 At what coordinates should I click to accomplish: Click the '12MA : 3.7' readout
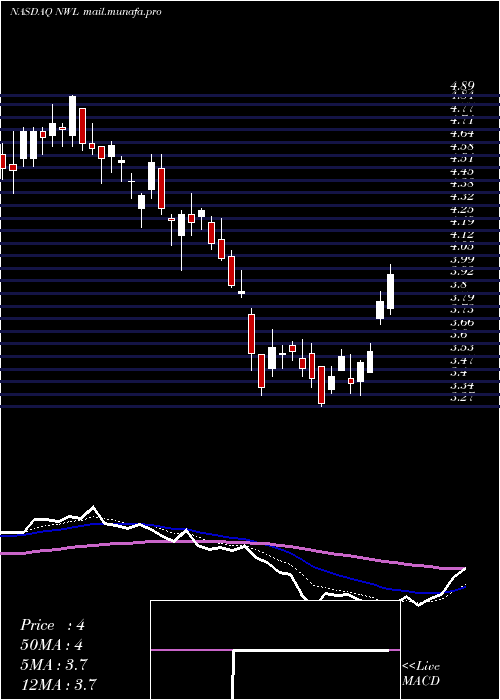(x=58, y=684)
